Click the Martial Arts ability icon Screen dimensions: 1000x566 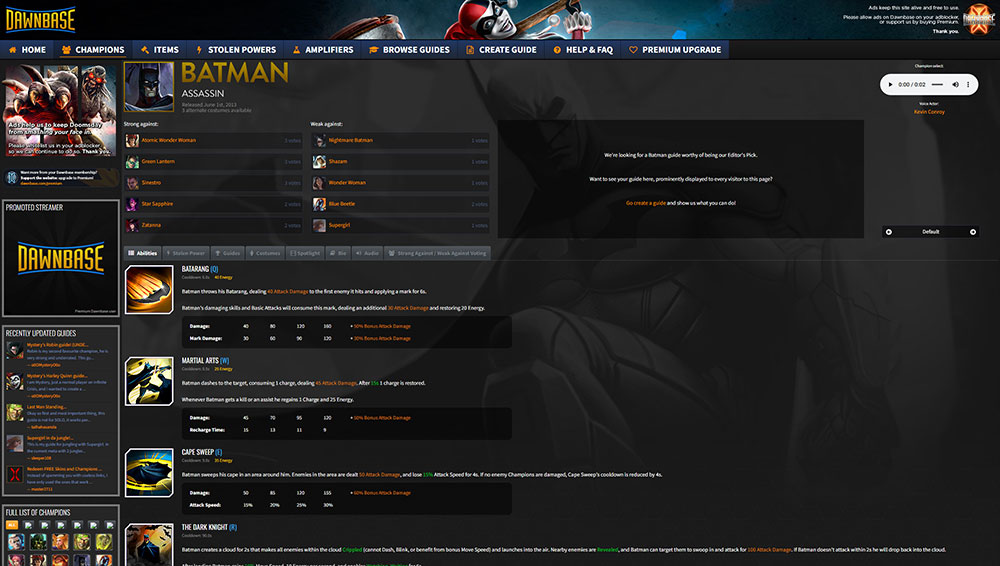(x=149, y=381)
